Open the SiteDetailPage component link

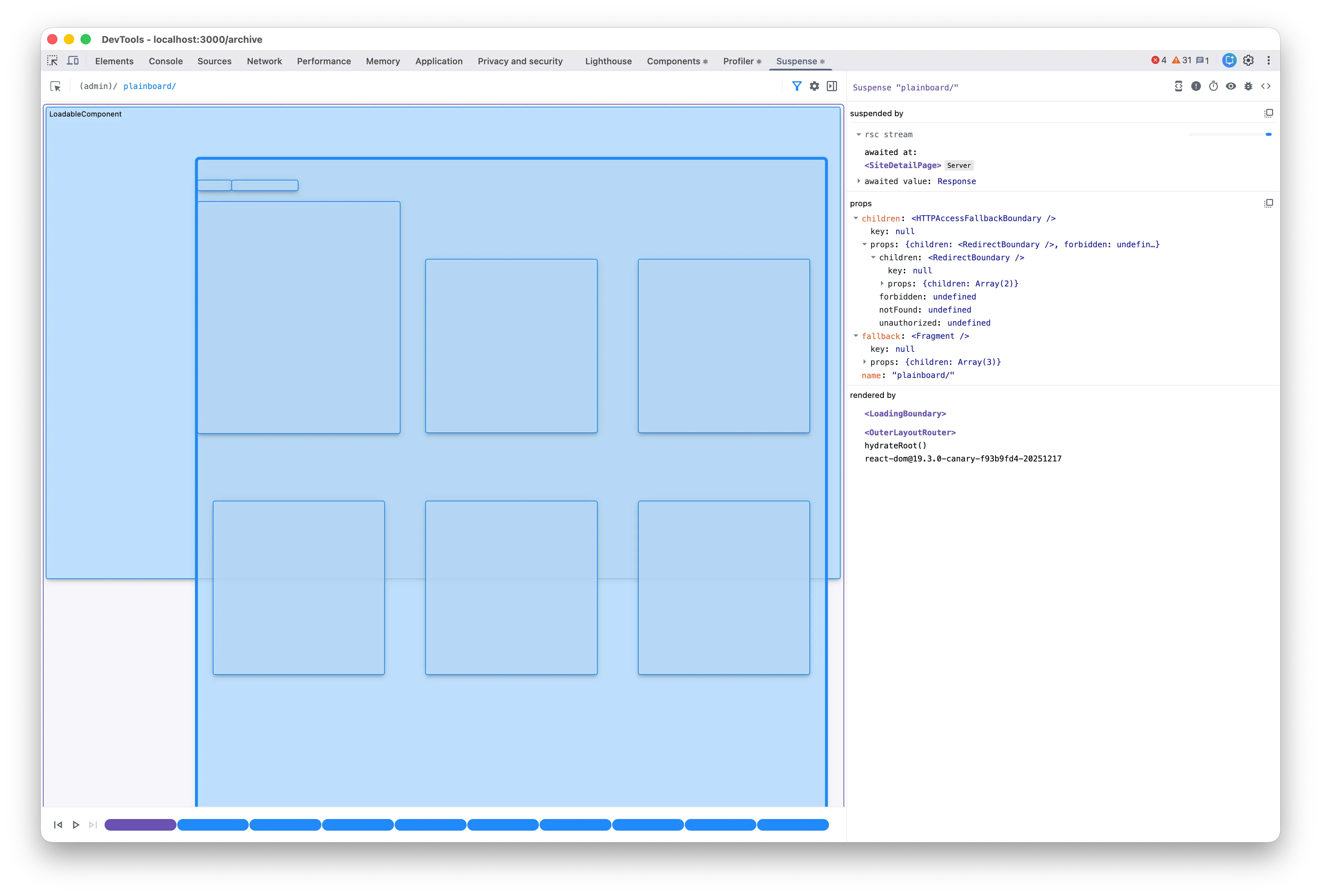coord(902,165)
